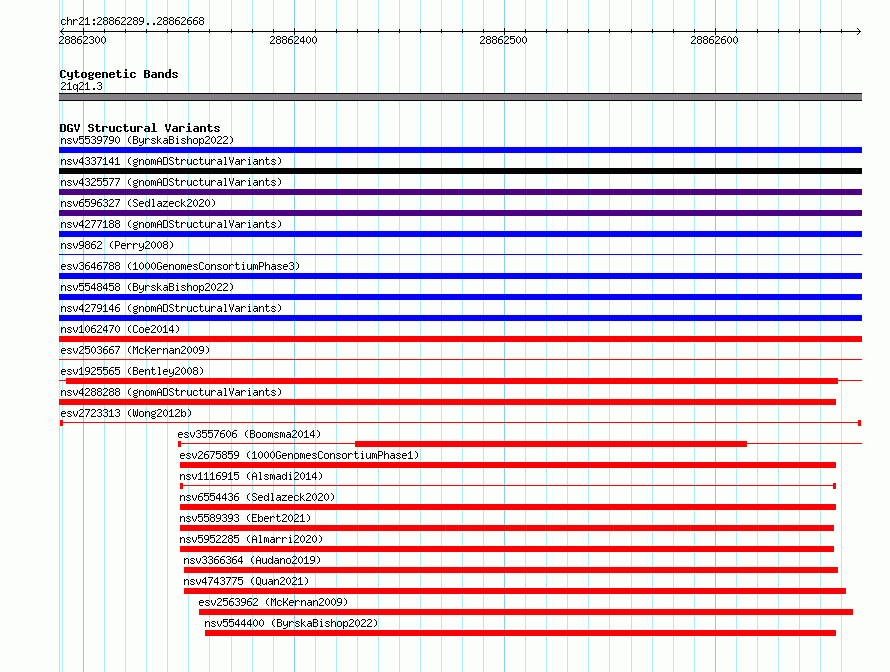890x672 pixels.
Task: Click the thin red line under nsv1116915
Action: pyautogui.click(x=508, y=486)
